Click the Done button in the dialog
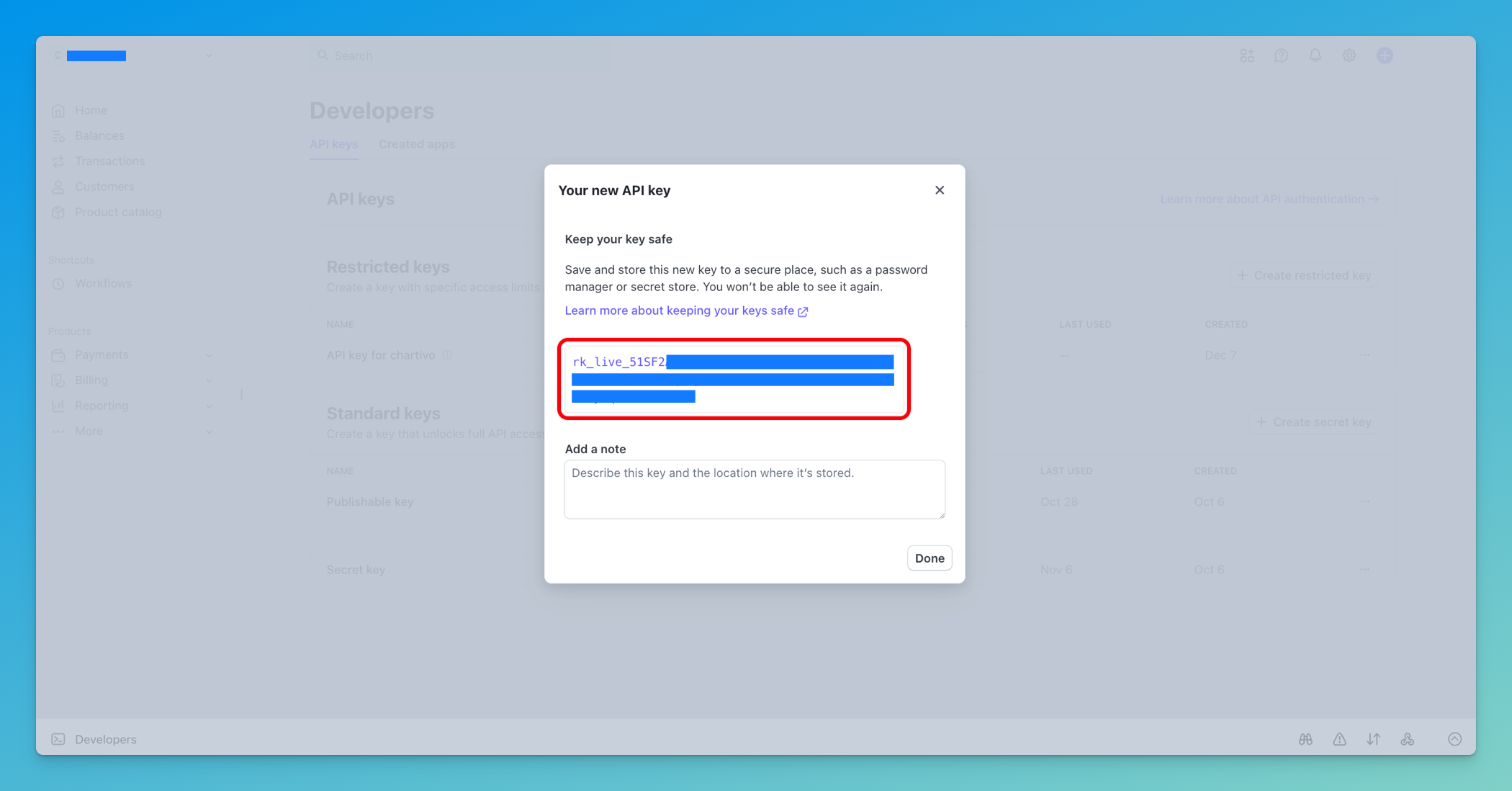 pos(929,558)
